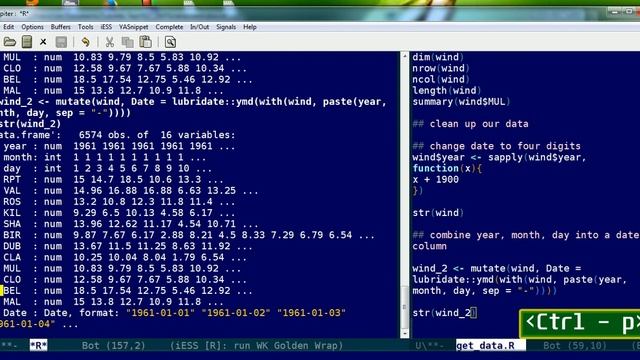Image resolution: width=640 pixels, height=360 pixels.
Task: Click the Open Directory (dired) toolbar icon
Action: pyautogui.click(x=27, y=42)
